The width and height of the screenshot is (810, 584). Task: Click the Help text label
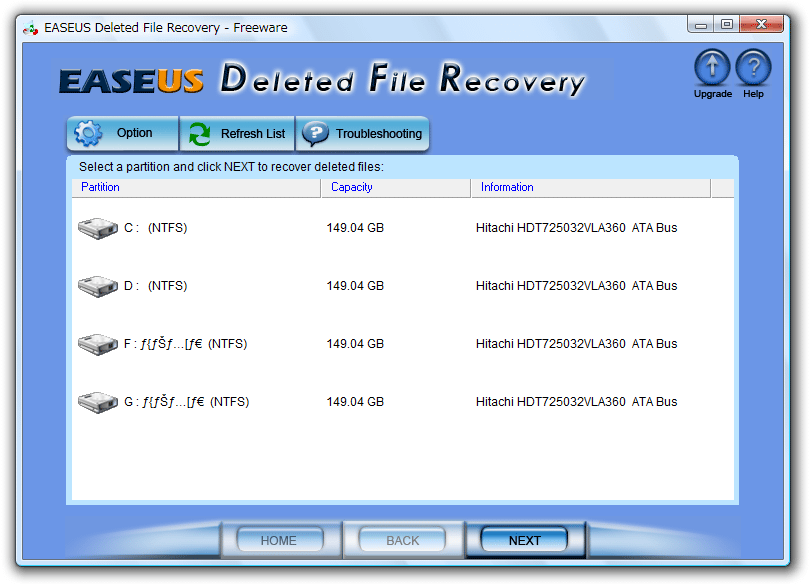[753, 94]
